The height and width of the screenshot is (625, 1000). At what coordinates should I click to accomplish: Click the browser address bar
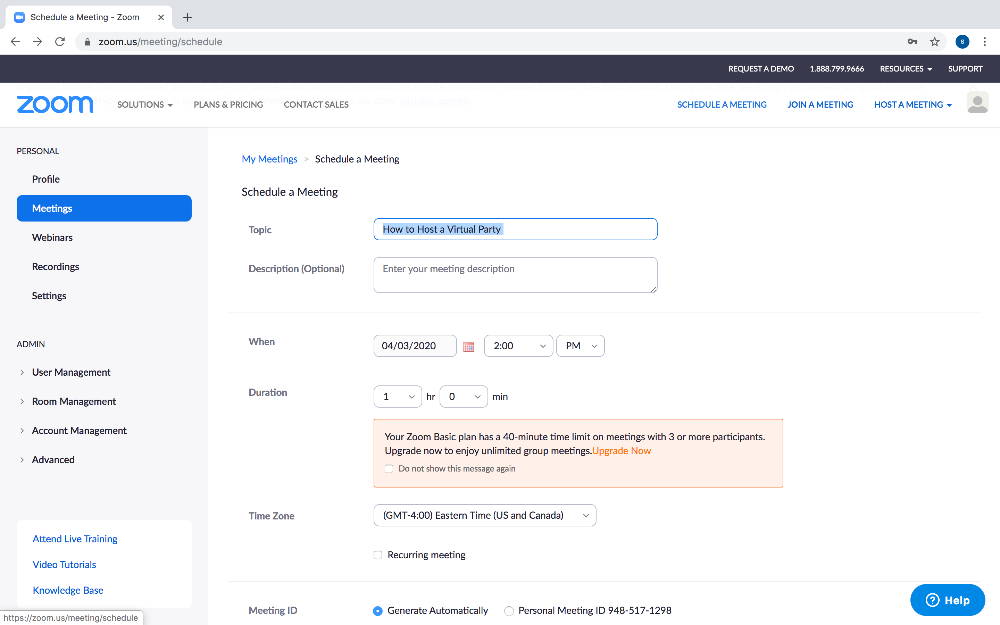(x=491, y=41)
